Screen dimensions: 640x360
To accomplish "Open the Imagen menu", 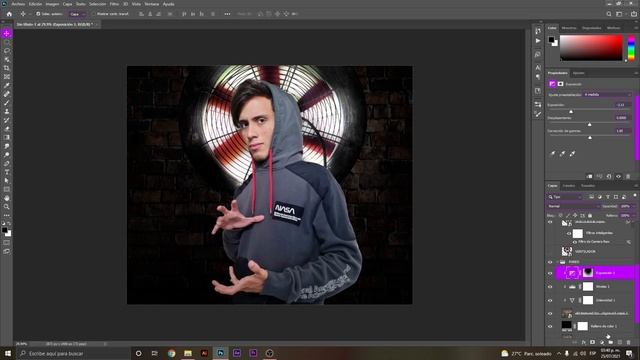I will 52,4.
